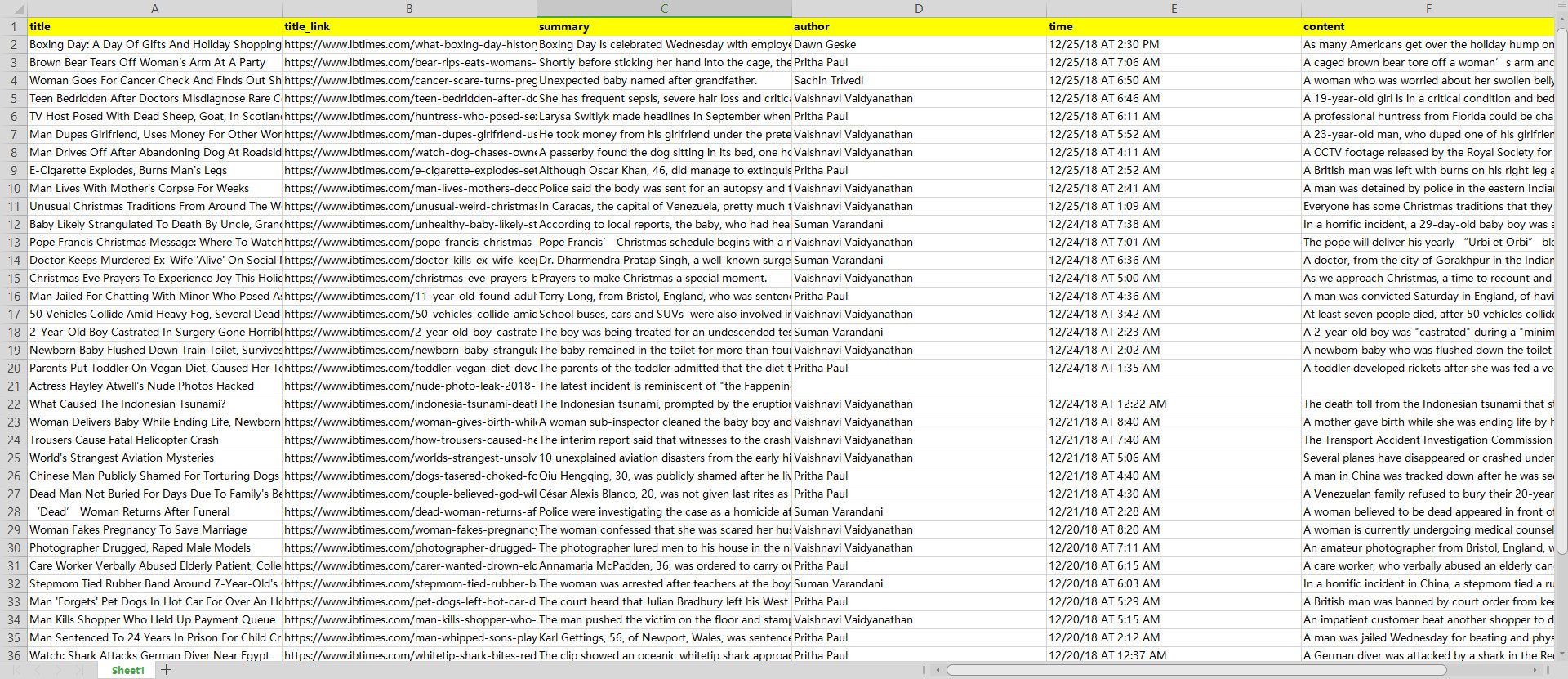Select column D header
Viewport: 1568px width, 679px height.
[919, 8]
